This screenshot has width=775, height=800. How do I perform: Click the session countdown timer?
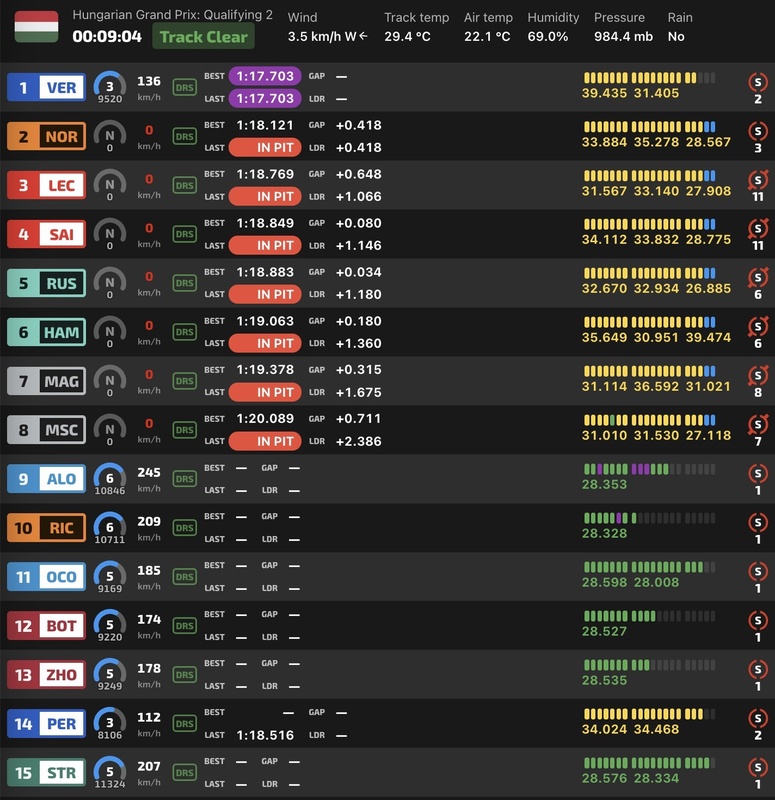pyautogui.click(x=107, y=37)
